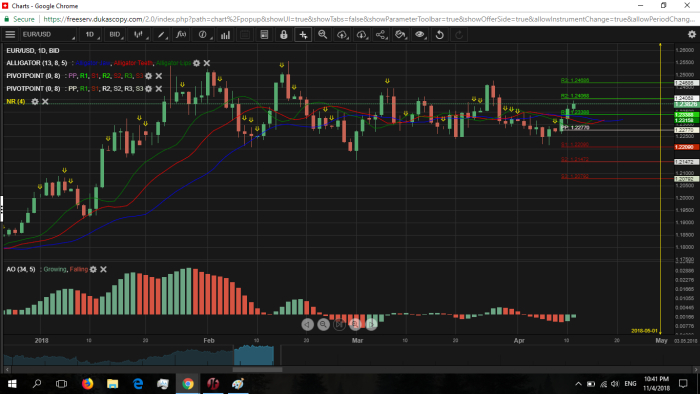This screenshot has height=394, width=700.
Task: Expand the 1D period dropdown
Action: pos(91,35)
